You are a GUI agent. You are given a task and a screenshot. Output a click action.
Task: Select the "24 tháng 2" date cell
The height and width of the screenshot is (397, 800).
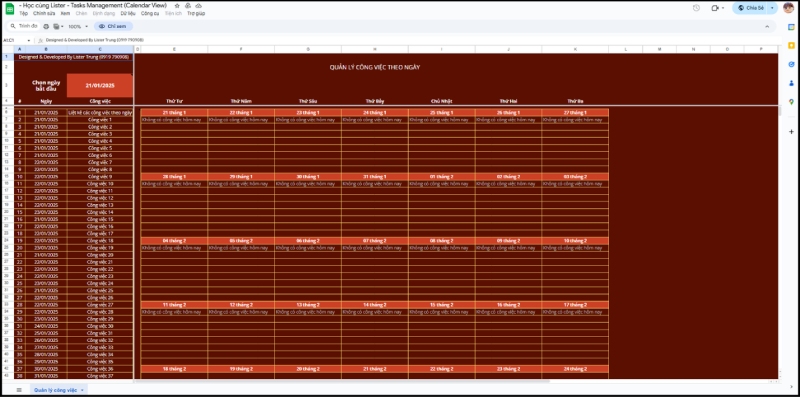coord(575,368)
